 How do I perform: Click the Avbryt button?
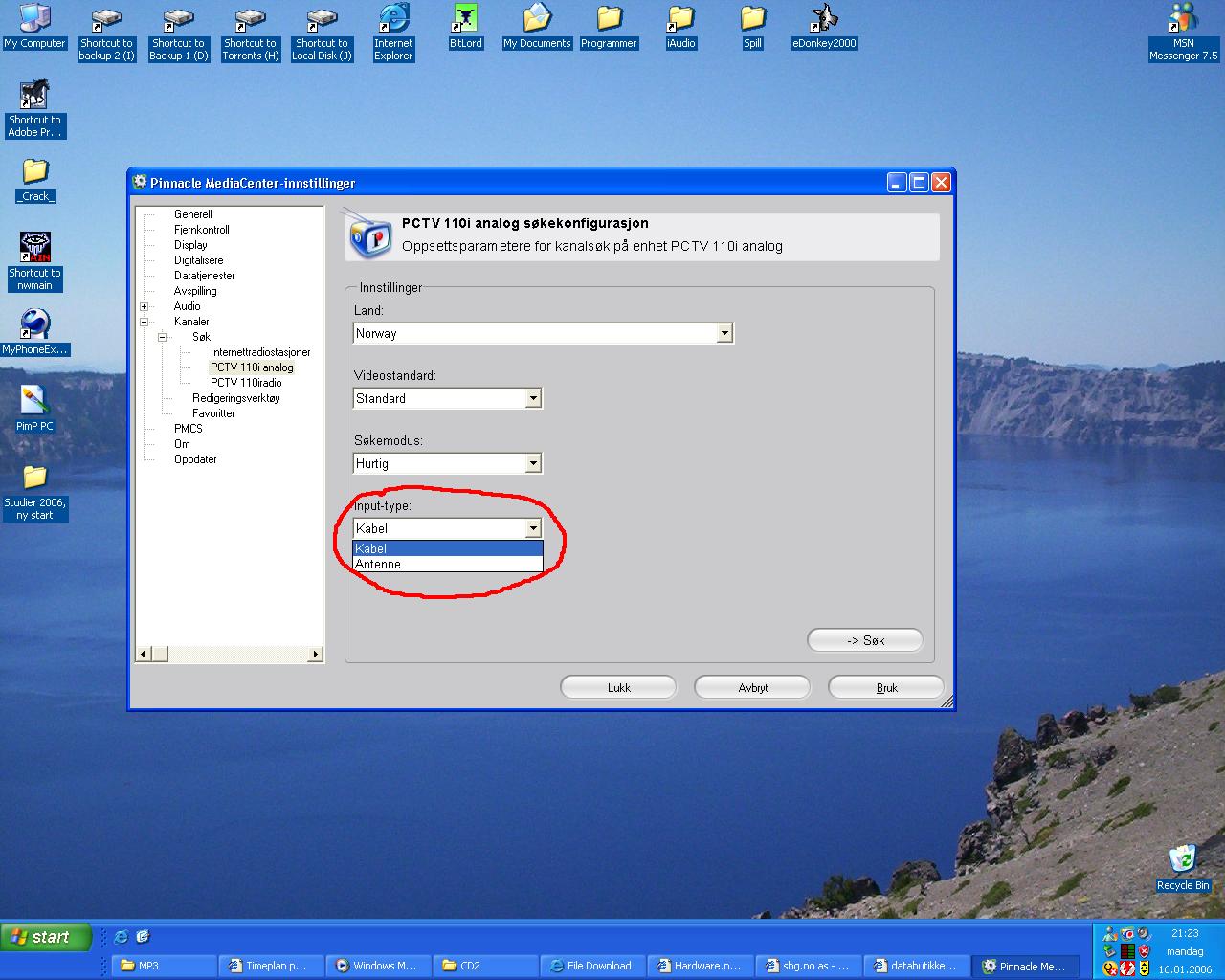pyautogui.click(x=752, y=687)
